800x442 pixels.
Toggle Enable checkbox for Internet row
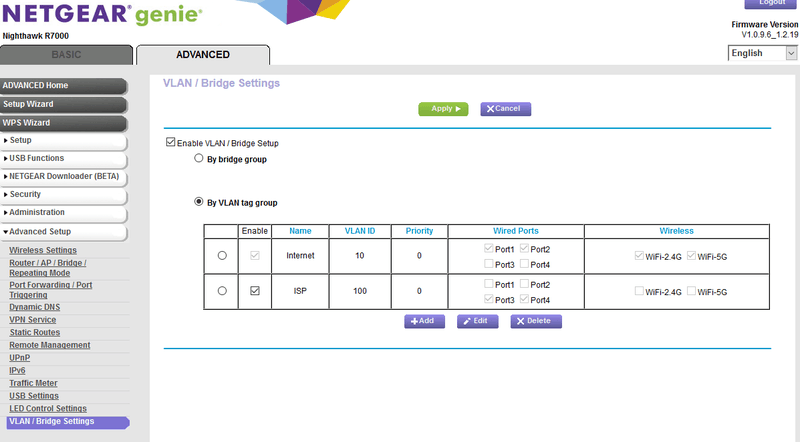[x=255, y=255]
